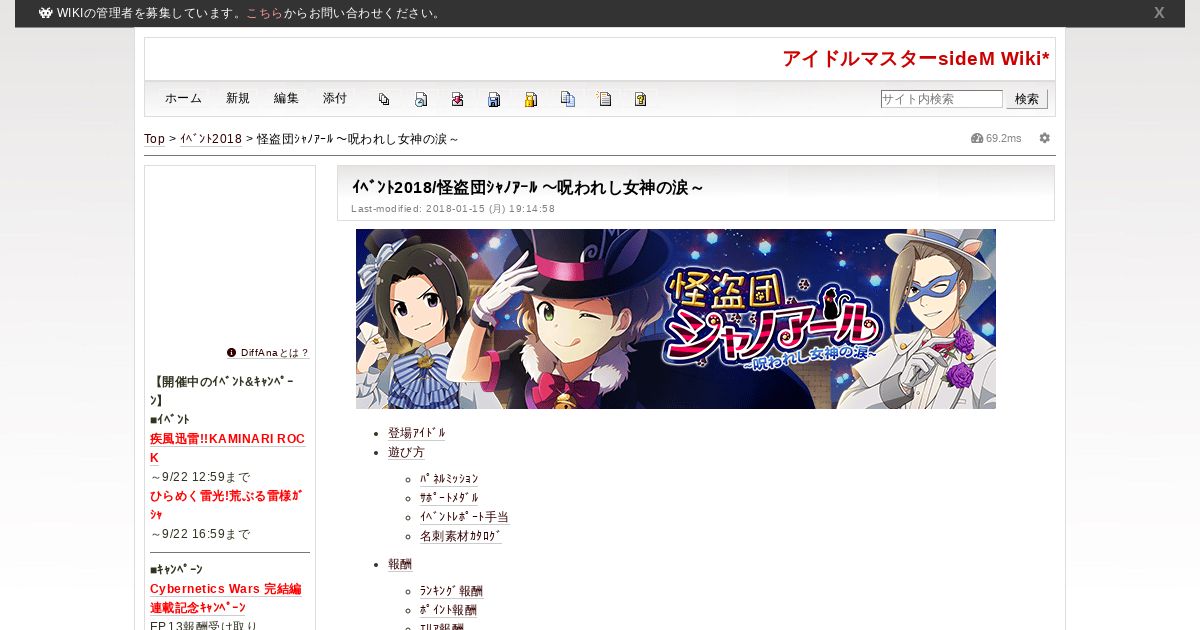Open the 編集 menu item
The image size is (1200, 630).
[286, 98]
